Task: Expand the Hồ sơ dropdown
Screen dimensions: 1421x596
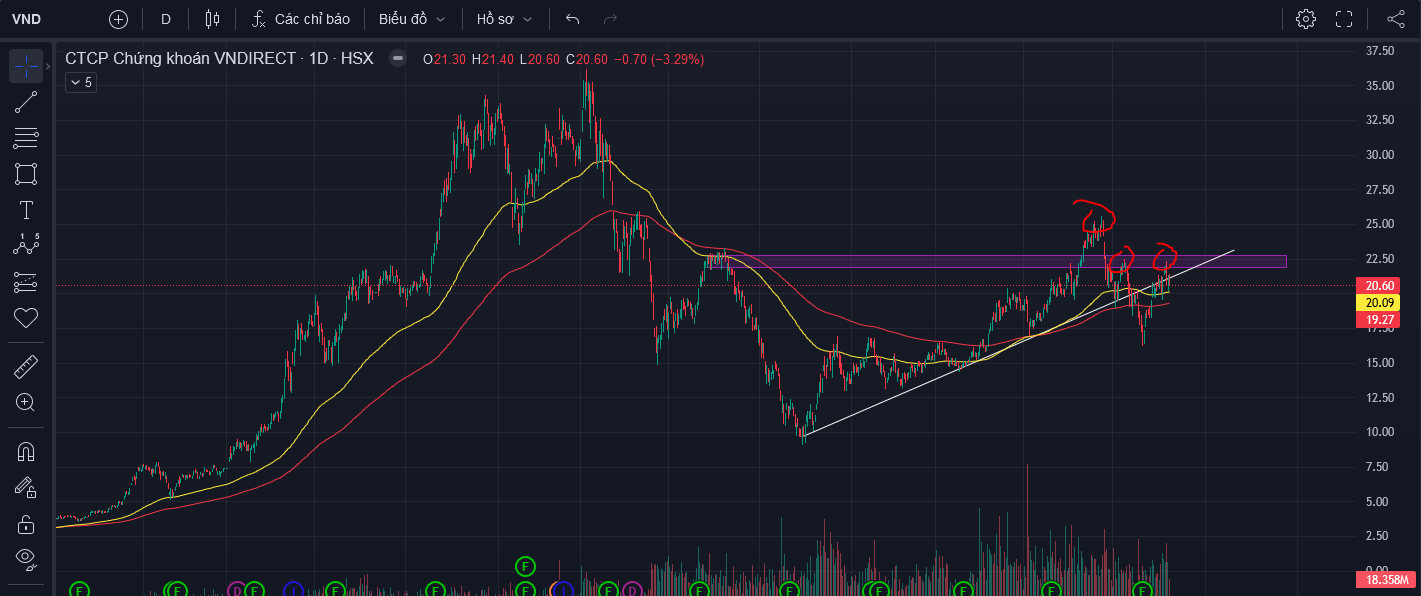Action: tap(505, 19)
